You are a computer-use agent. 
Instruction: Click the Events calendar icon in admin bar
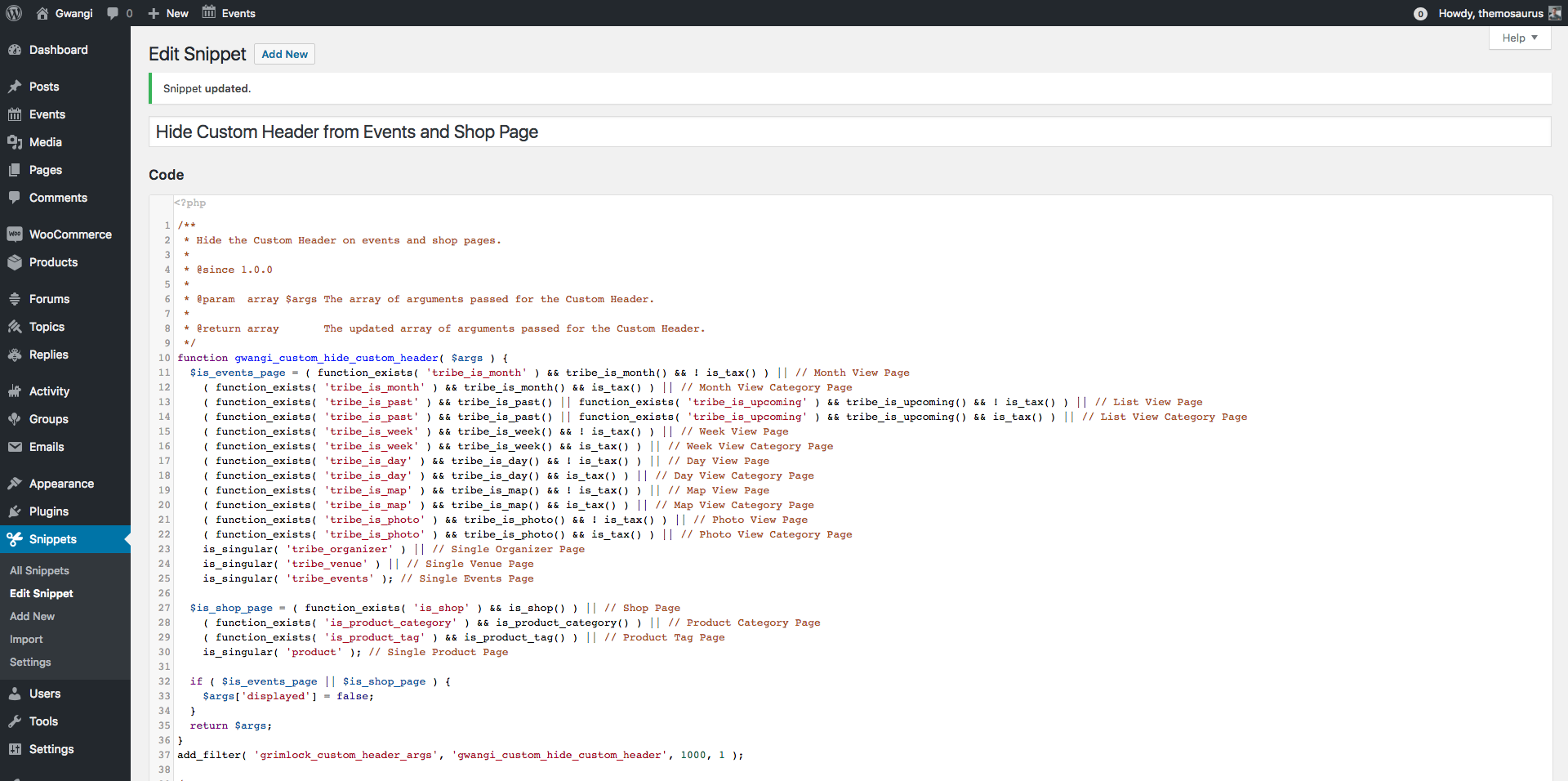209,12
